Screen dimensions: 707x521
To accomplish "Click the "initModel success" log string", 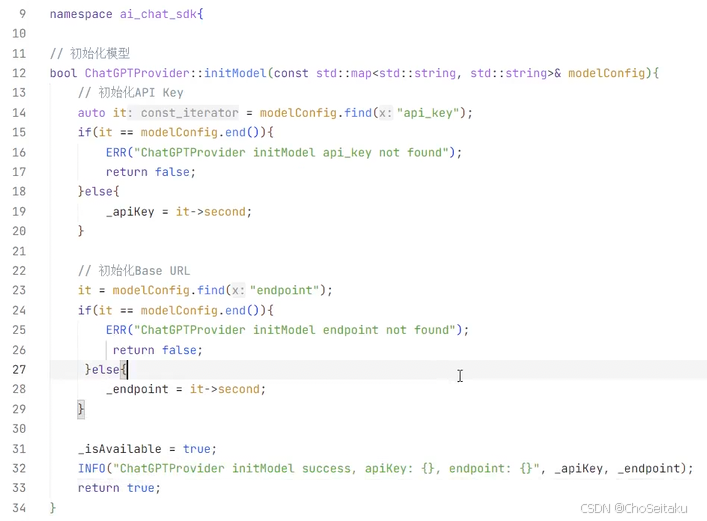I will coord(326,468).
